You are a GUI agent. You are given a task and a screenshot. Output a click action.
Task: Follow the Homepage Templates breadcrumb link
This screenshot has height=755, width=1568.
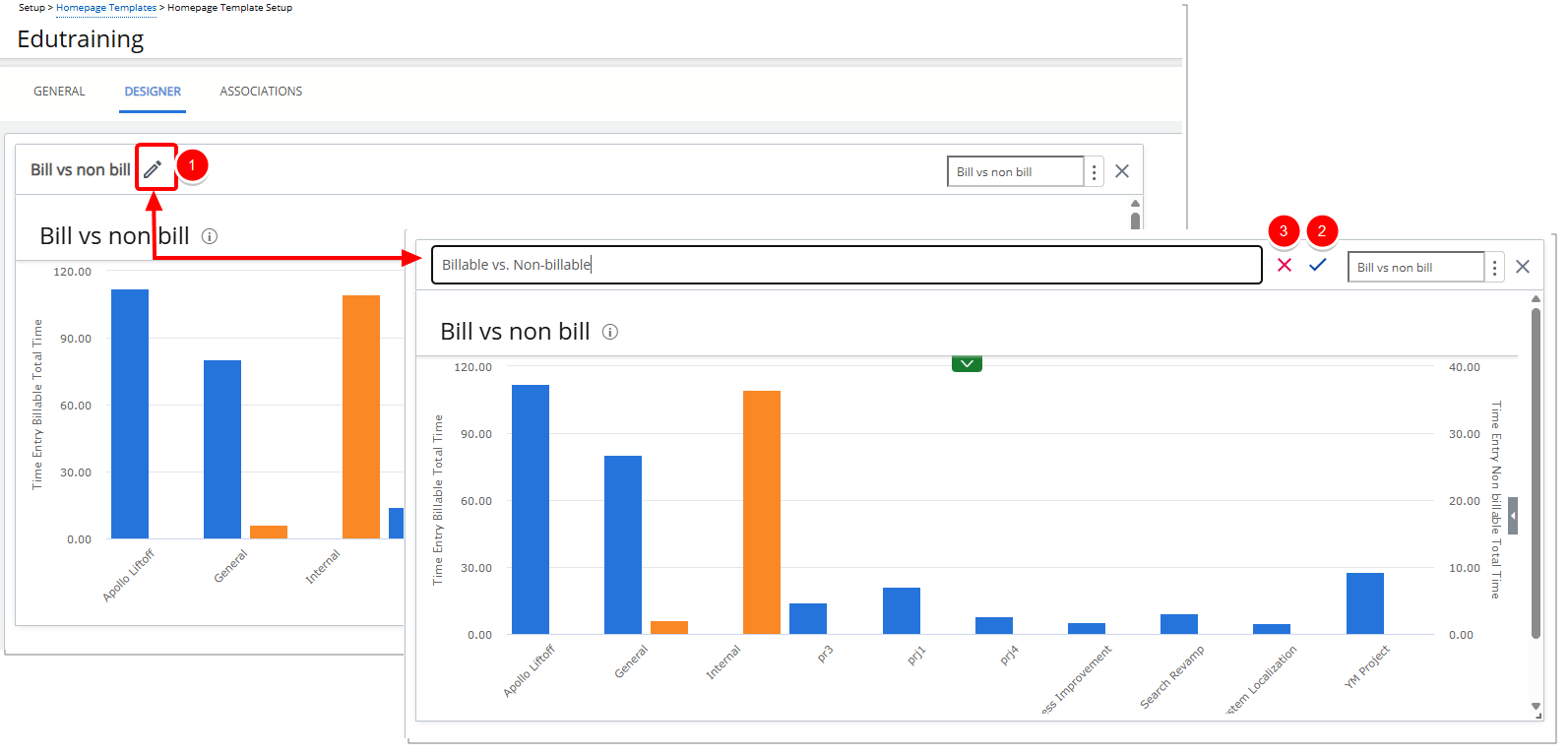point(106,8)
